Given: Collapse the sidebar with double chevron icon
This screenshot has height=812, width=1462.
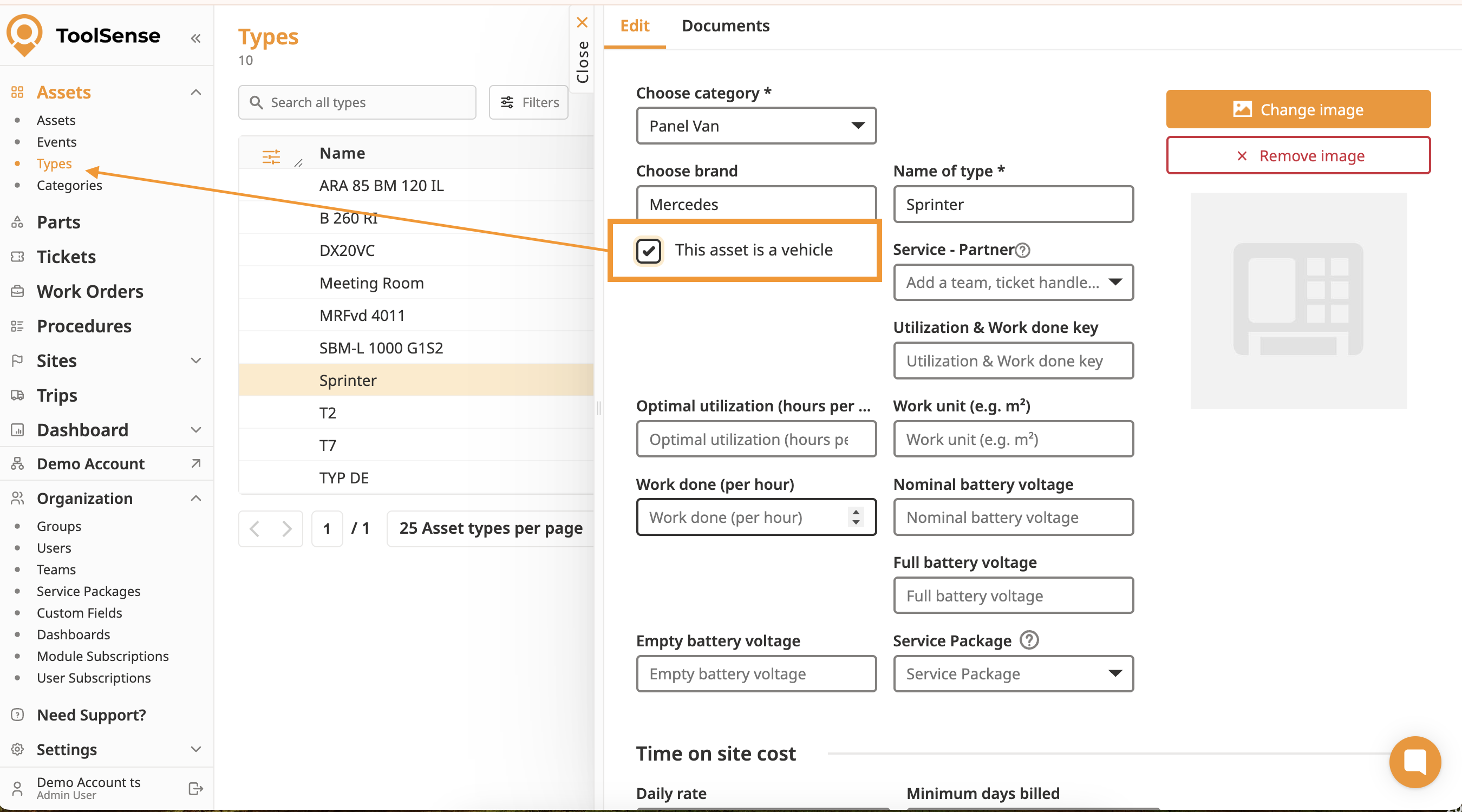Looking at the screenshot, I should pos(195,38).
